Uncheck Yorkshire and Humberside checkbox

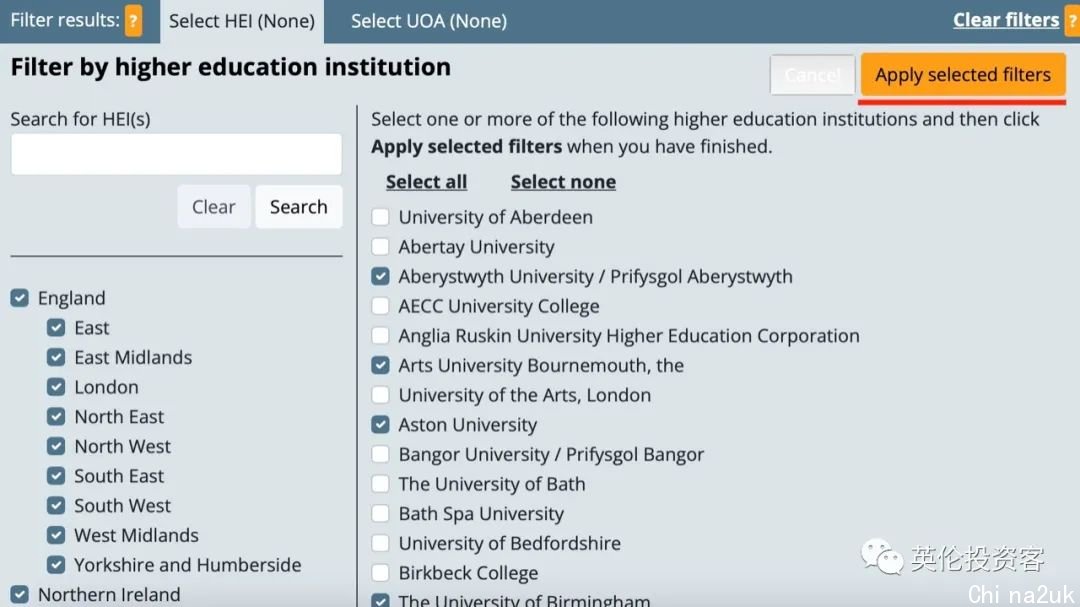[56, 564]
